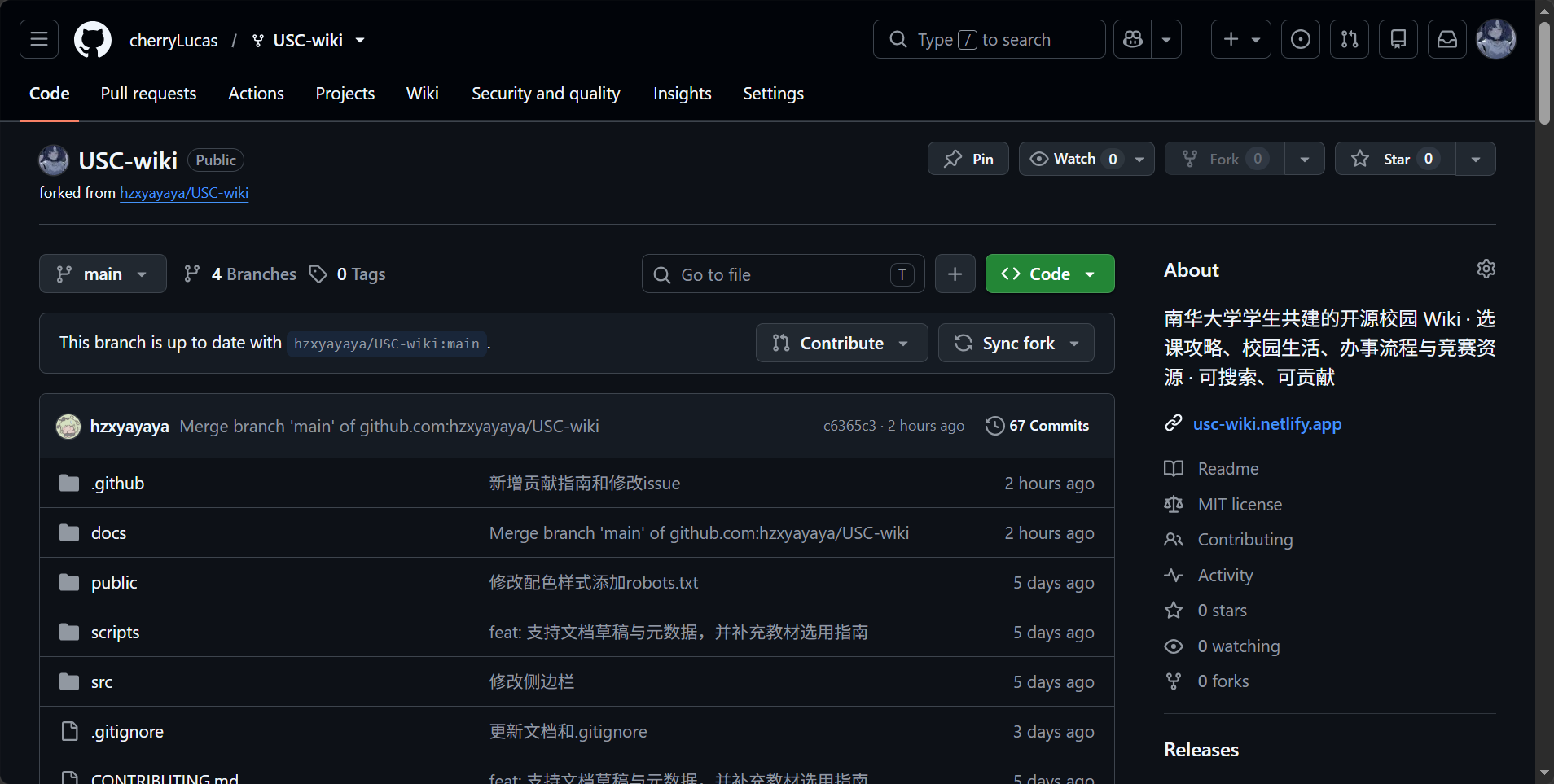Screen dimensions: 1554x784
Task: Open the main branch selector dropdown
Action: pos(103,274)
